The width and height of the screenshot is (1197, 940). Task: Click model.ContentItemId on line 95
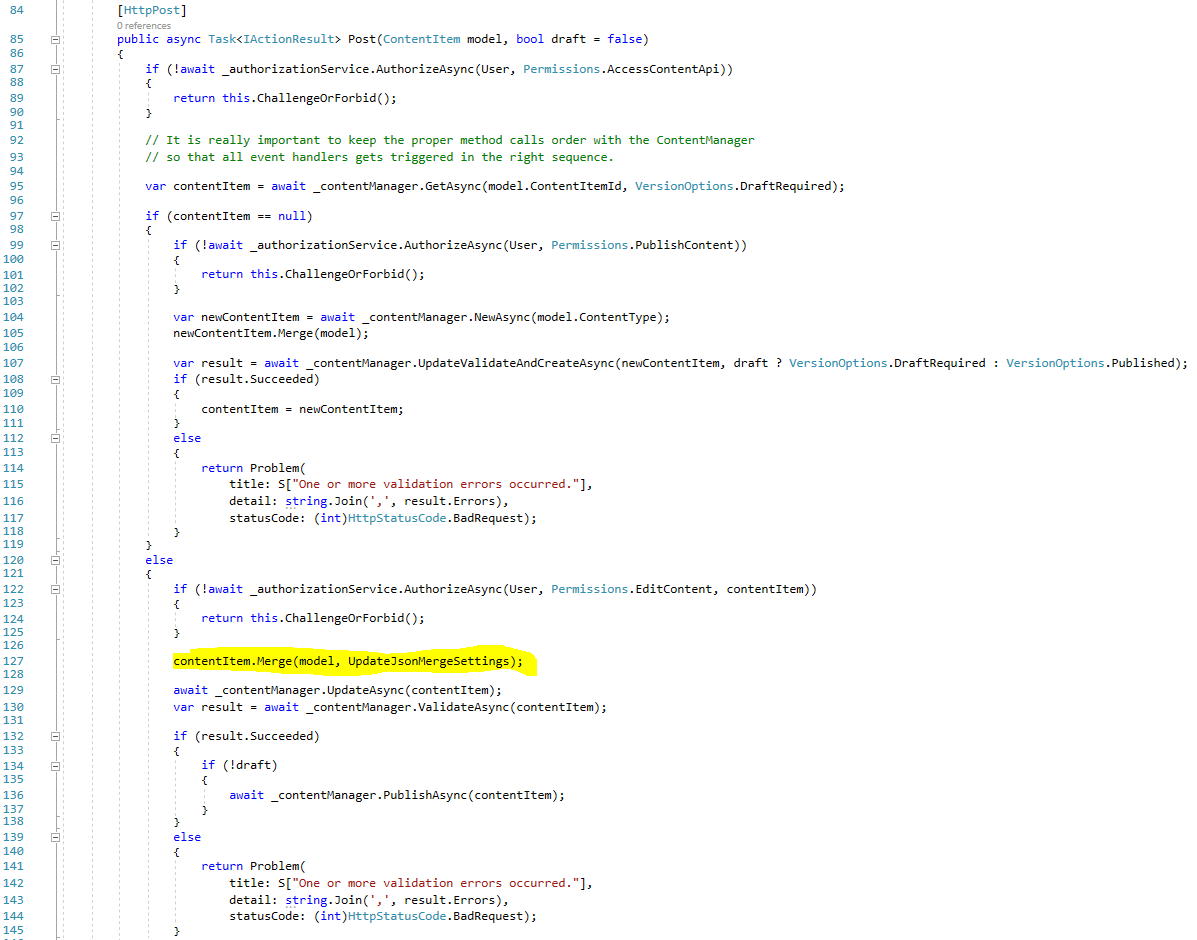point(555,186)
